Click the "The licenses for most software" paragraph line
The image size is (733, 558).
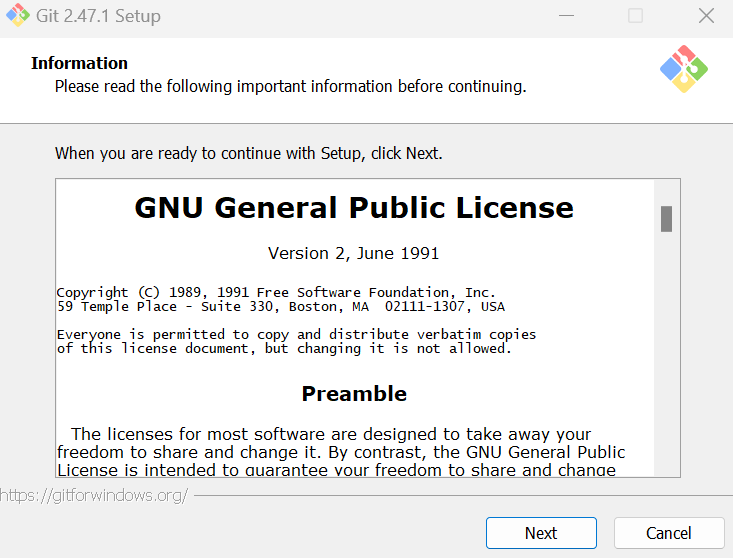tap(331, 434)
